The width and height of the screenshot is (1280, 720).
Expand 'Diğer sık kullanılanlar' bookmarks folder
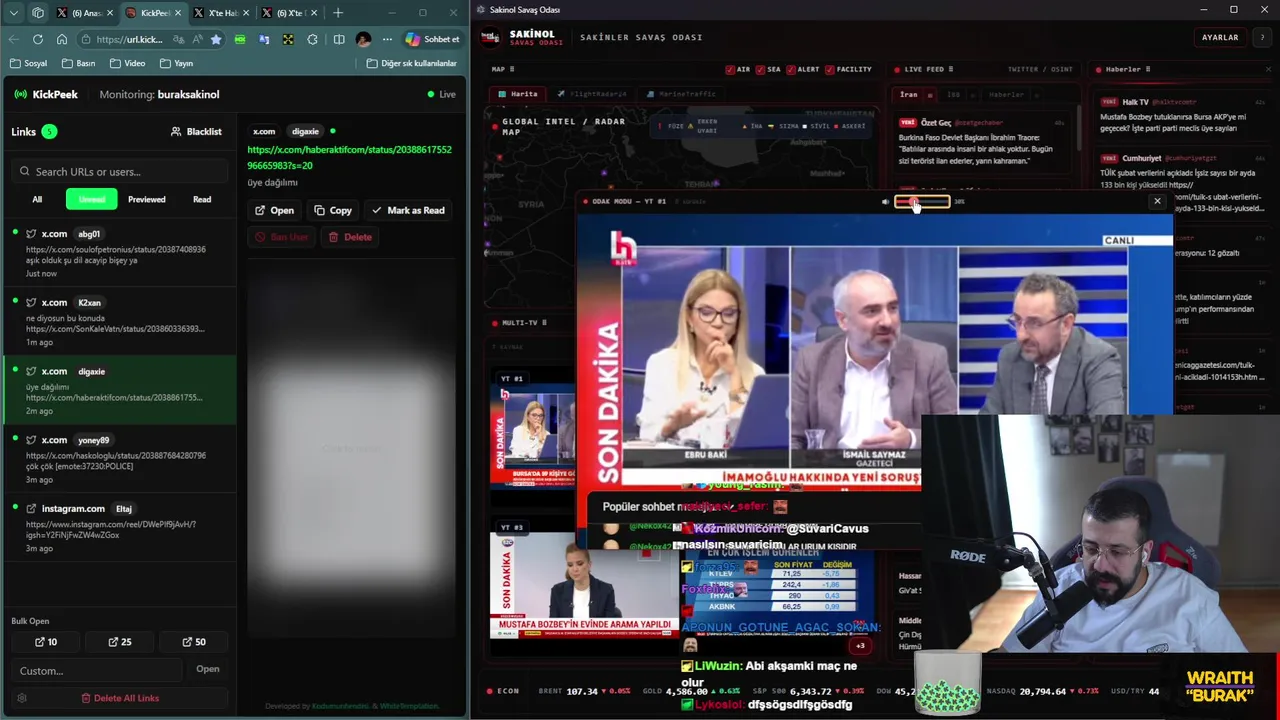click(x=412, y=63)
